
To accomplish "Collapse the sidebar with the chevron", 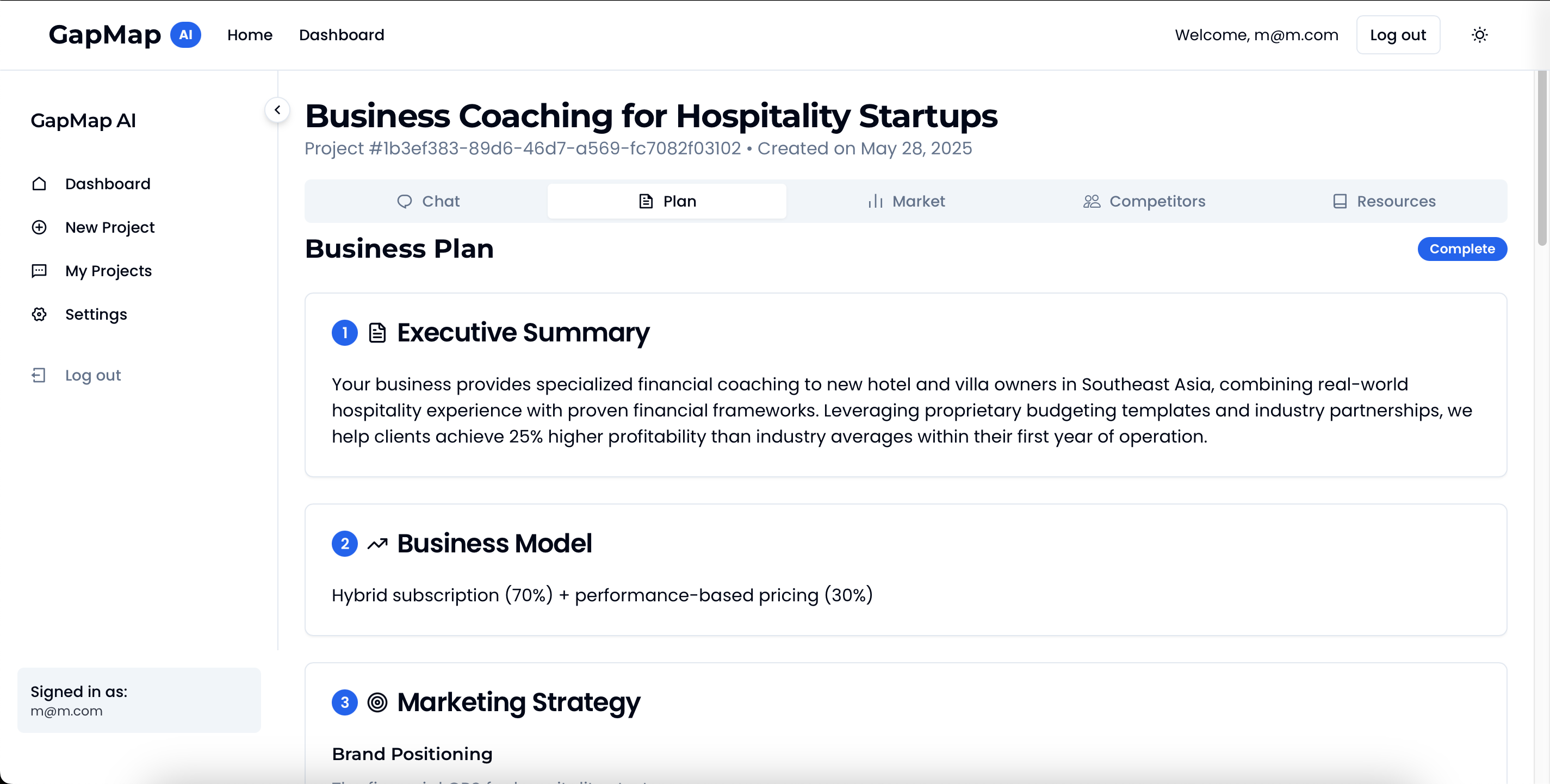I will pos(277,110).
